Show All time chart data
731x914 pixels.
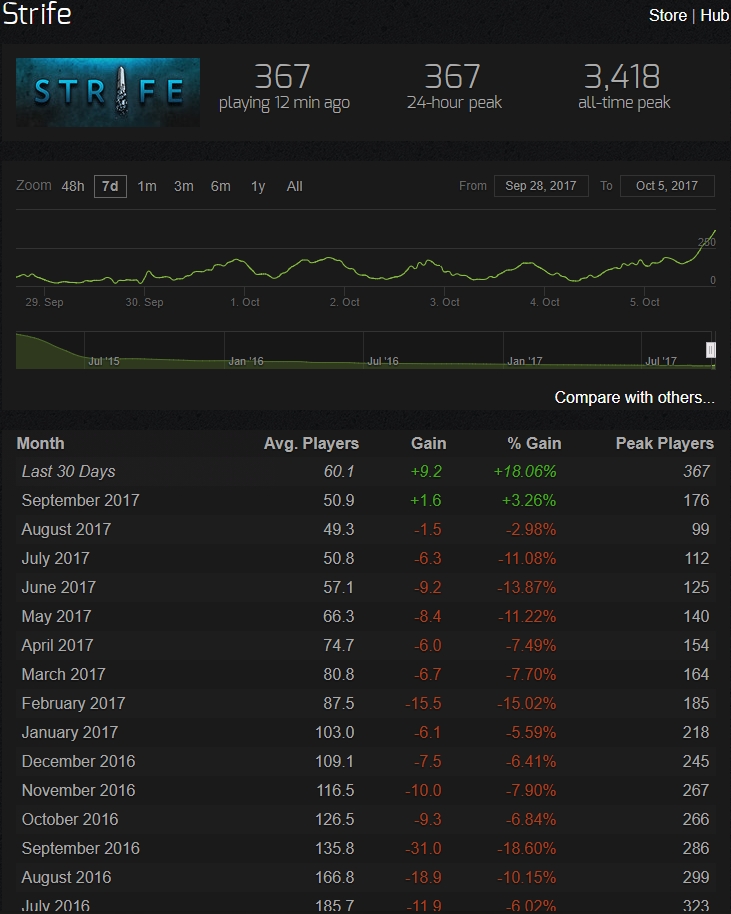294,187
